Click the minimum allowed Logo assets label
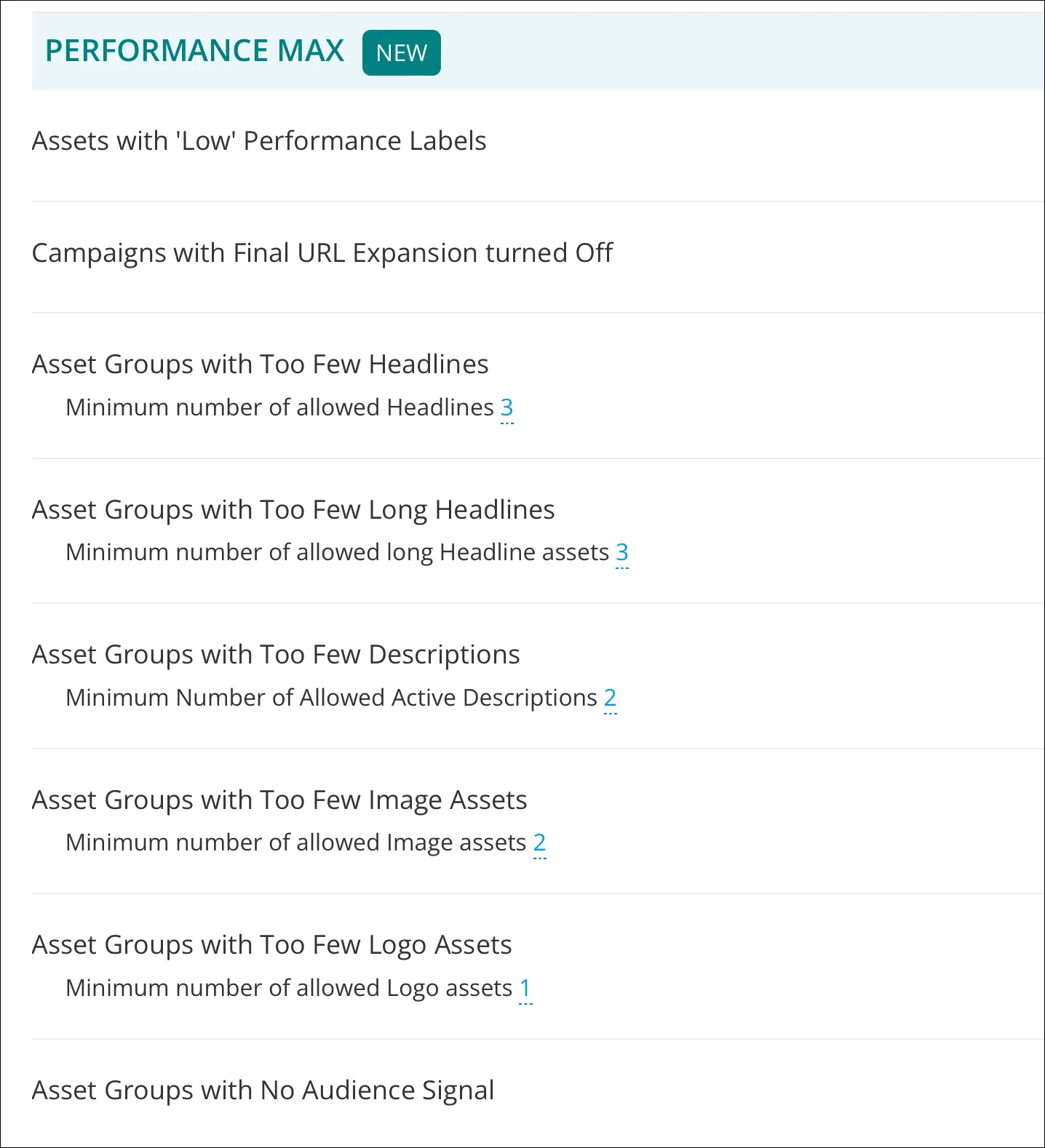The image size is (1045, 1148). (x=289, y=988)
